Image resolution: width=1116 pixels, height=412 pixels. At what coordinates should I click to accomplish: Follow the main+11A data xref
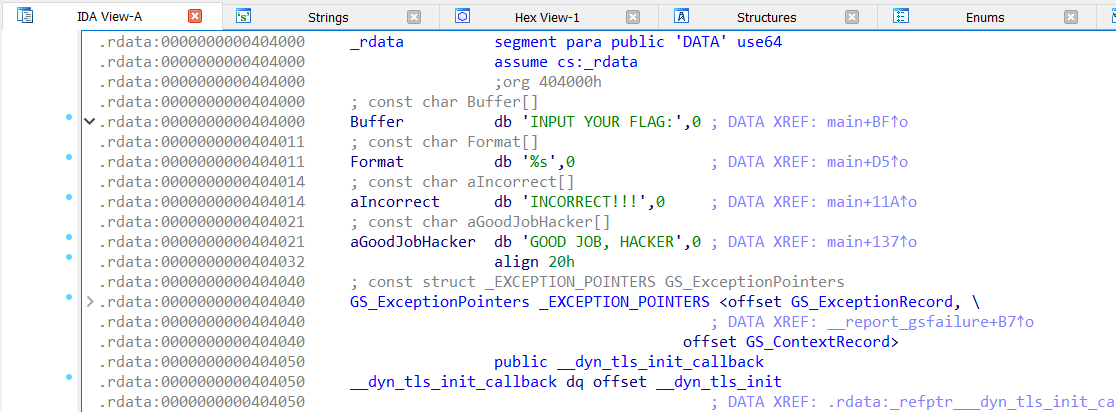point(872,202)
